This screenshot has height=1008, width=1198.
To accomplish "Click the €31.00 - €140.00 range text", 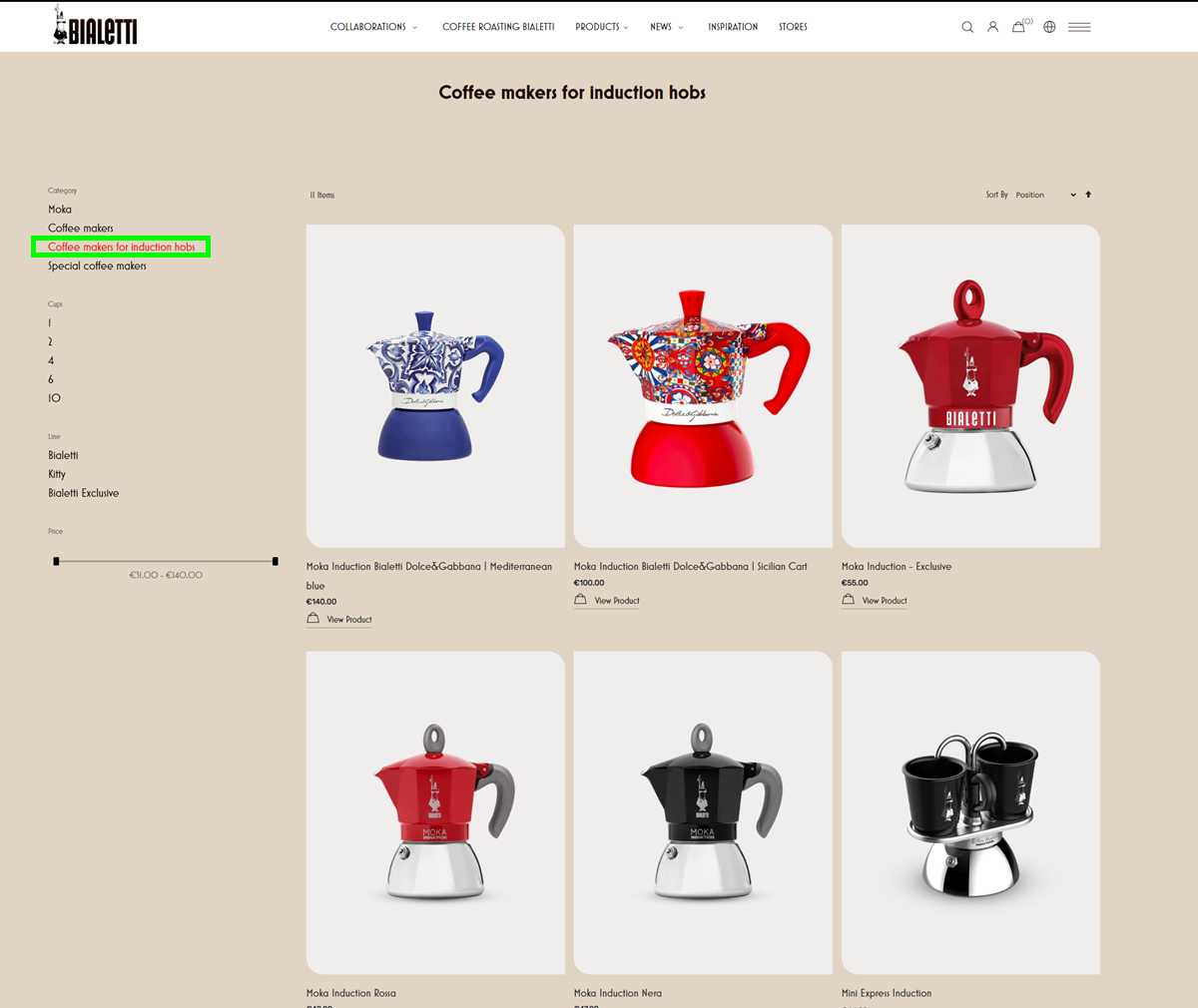I will pos(166,576).
